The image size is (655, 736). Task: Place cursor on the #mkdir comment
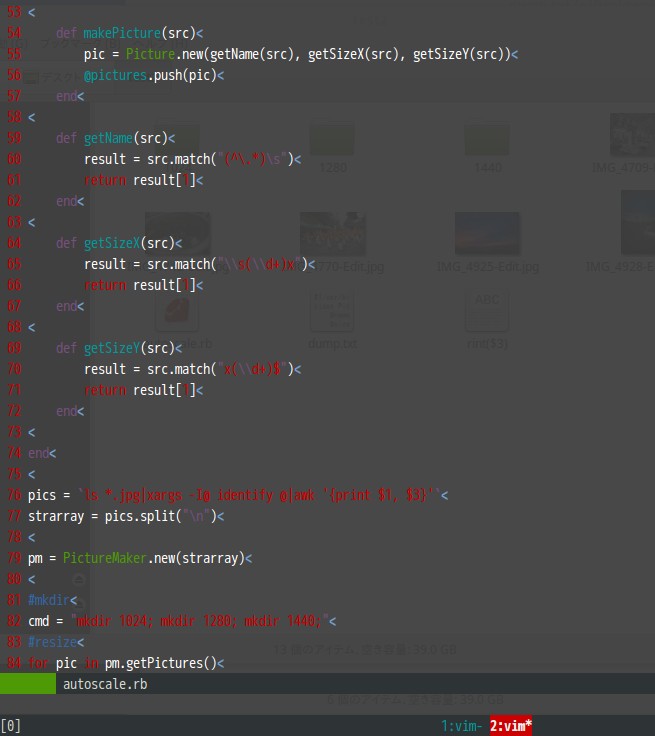coord(48,600)
